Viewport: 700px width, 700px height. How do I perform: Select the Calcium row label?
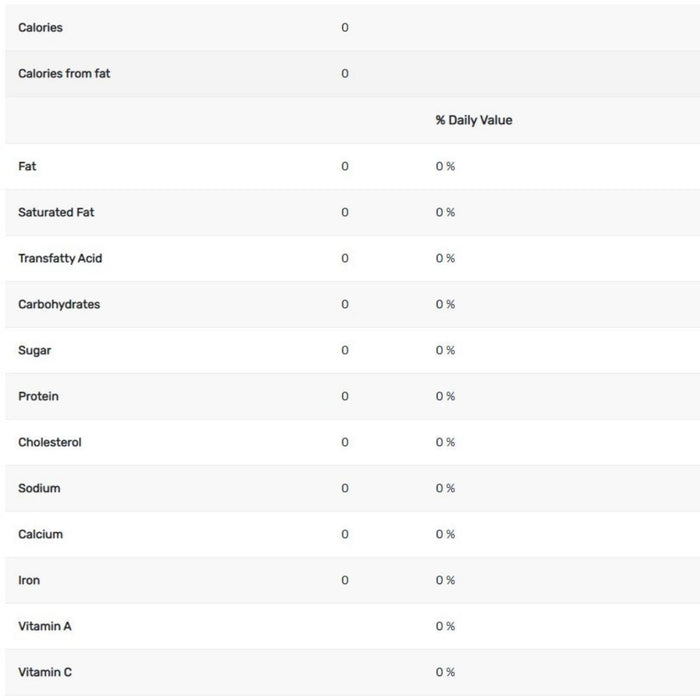click(40, 534)
